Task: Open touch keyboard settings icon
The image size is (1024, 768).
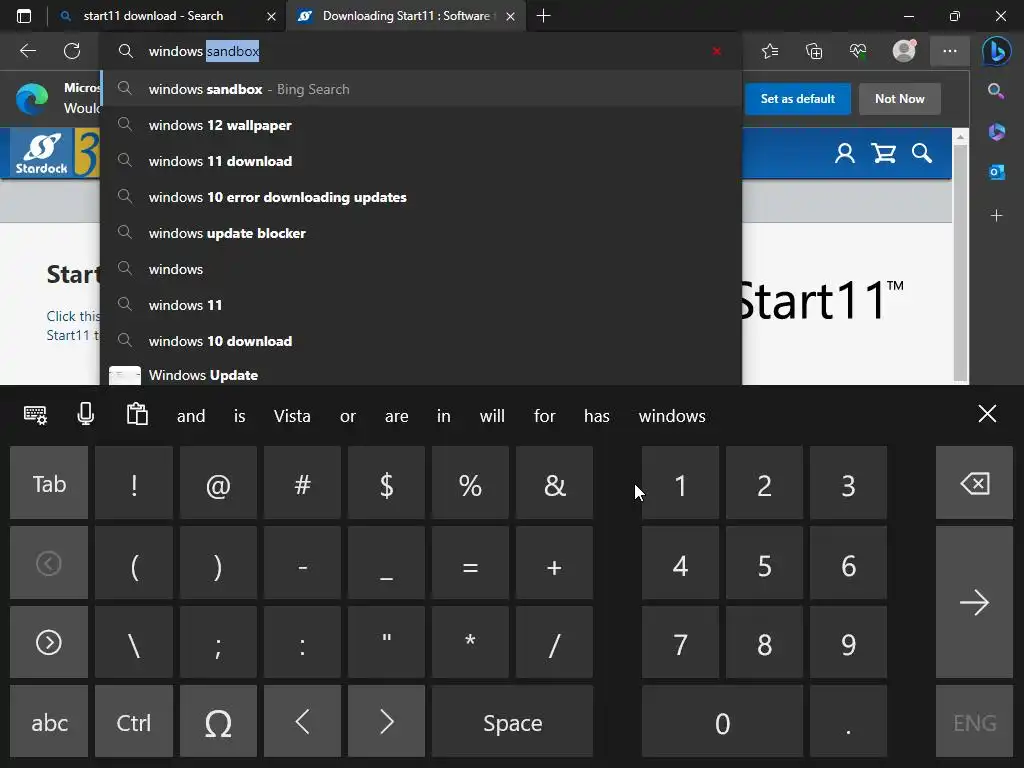Action: click(x=35, y=415)
